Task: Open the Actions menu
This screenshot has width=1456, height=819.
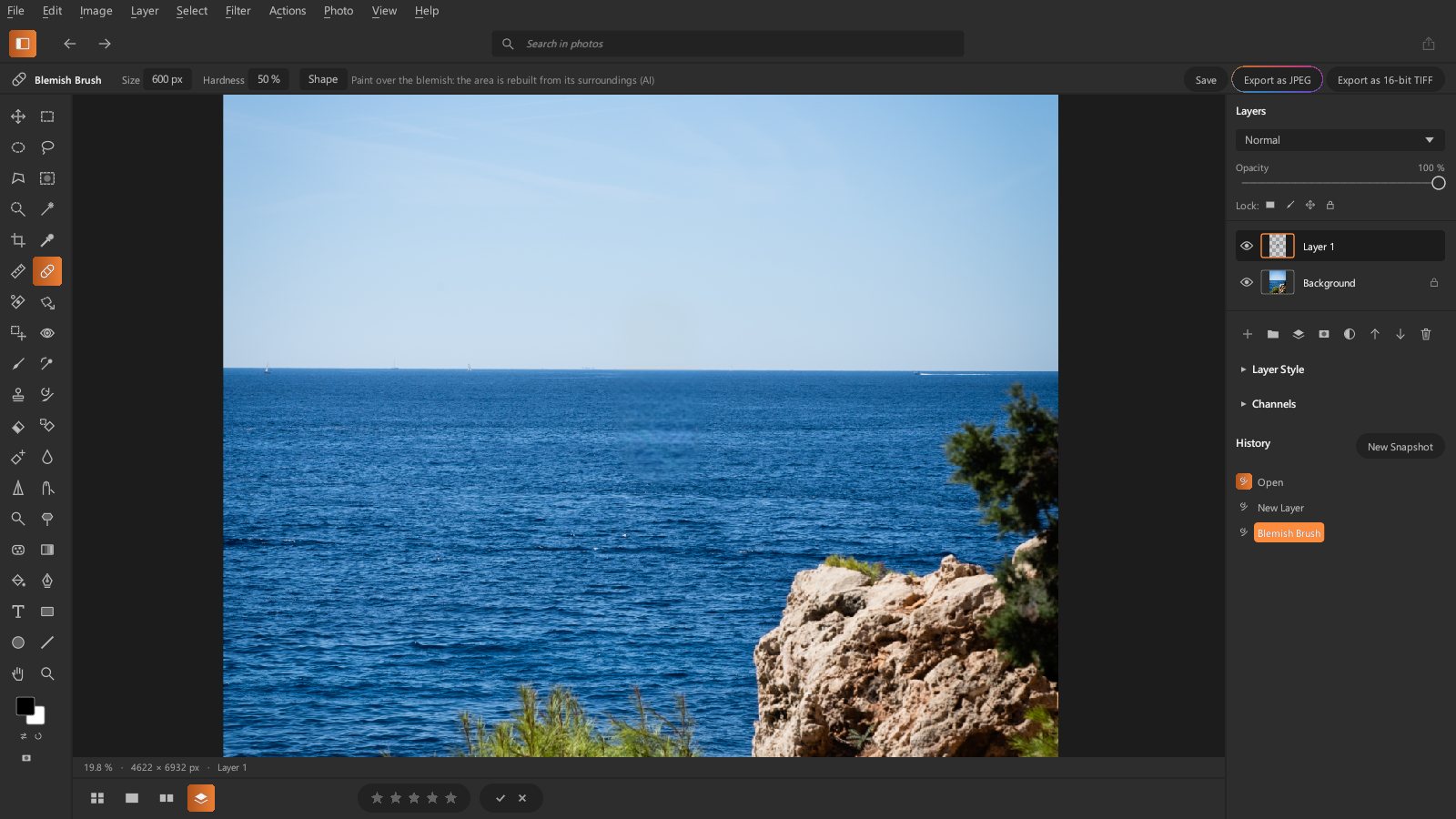Action: coord(288,11)
